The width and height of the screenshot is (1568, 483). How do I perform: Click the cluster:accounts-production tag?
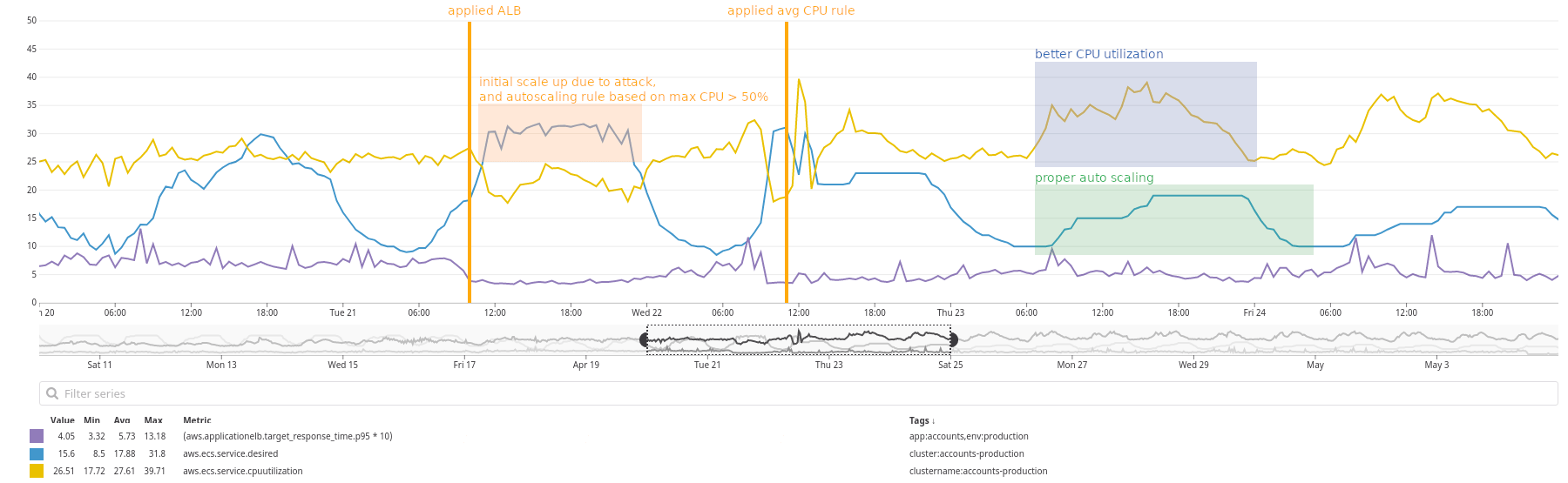click(966, 453)
